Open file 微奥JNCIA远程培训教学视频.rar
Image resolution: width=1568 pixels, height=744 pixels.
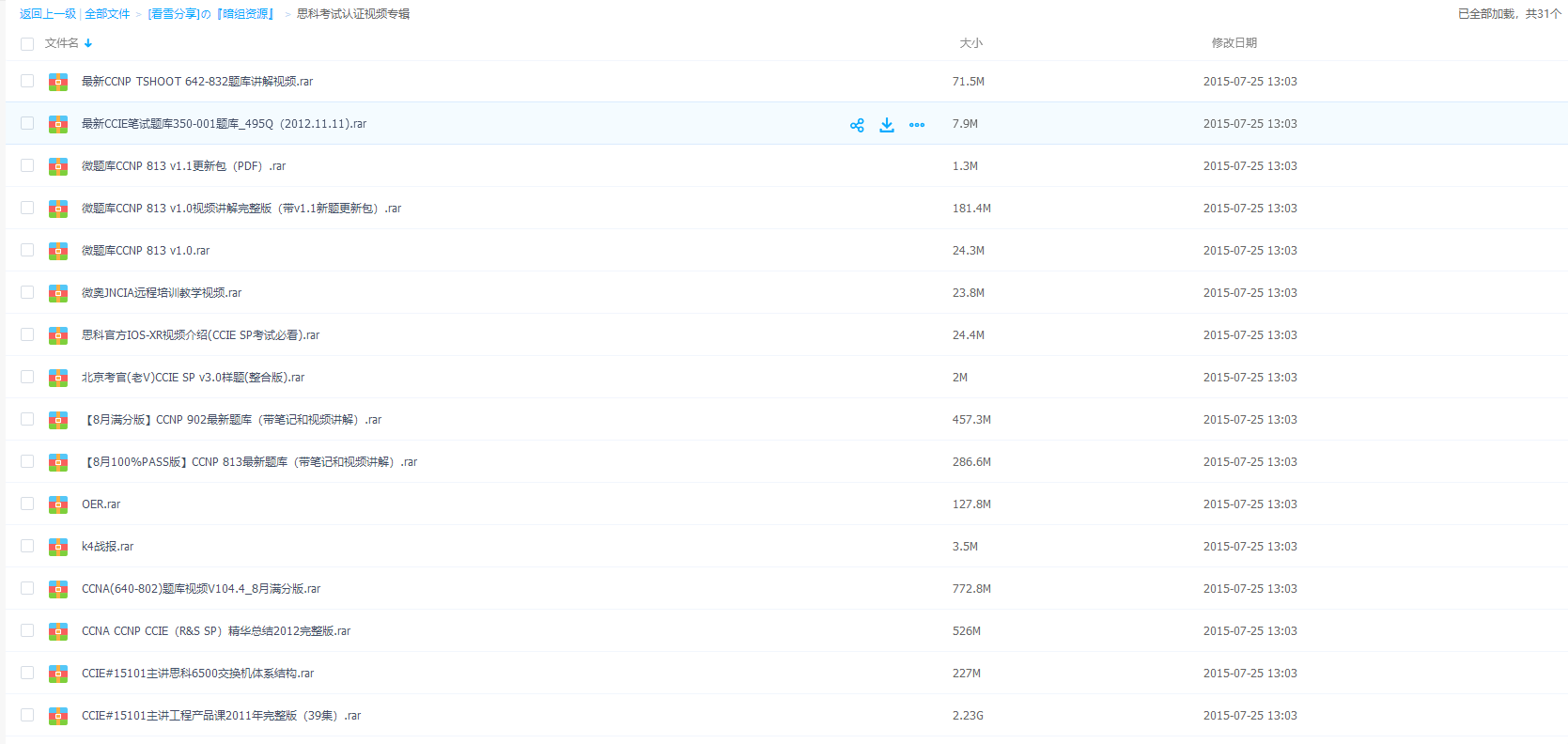[162, 293]
